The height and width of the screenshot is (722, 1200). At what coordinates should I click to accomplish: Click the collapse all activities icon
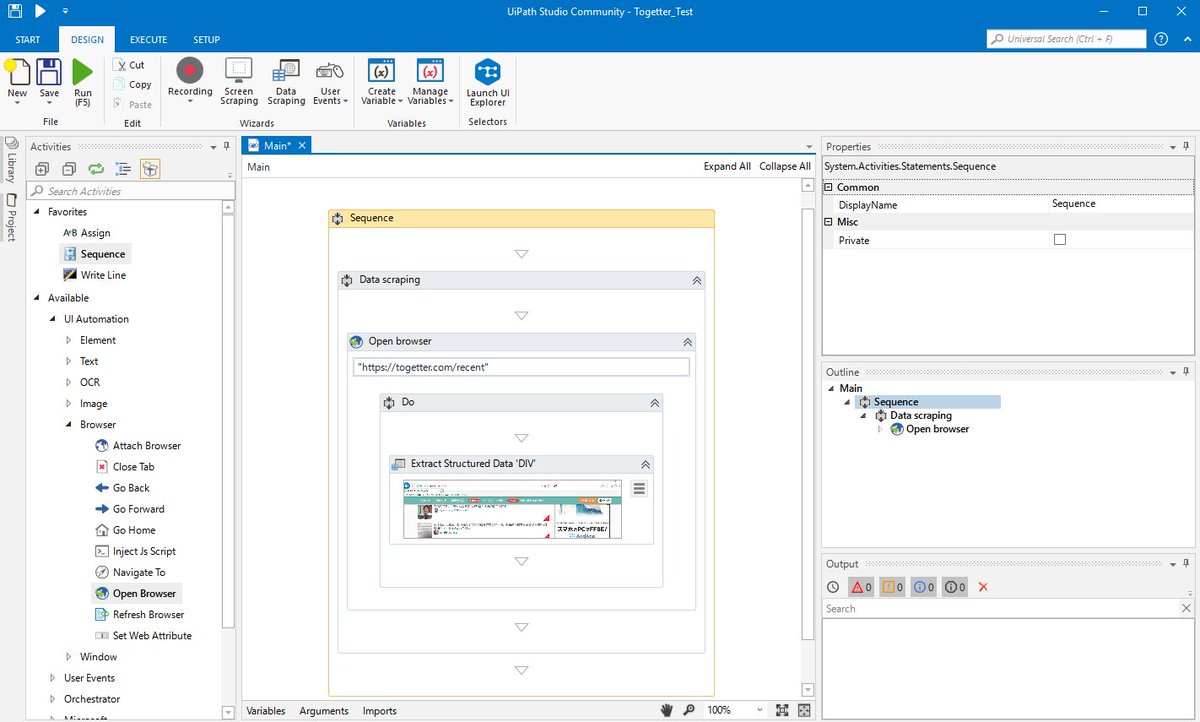point(69,169)
